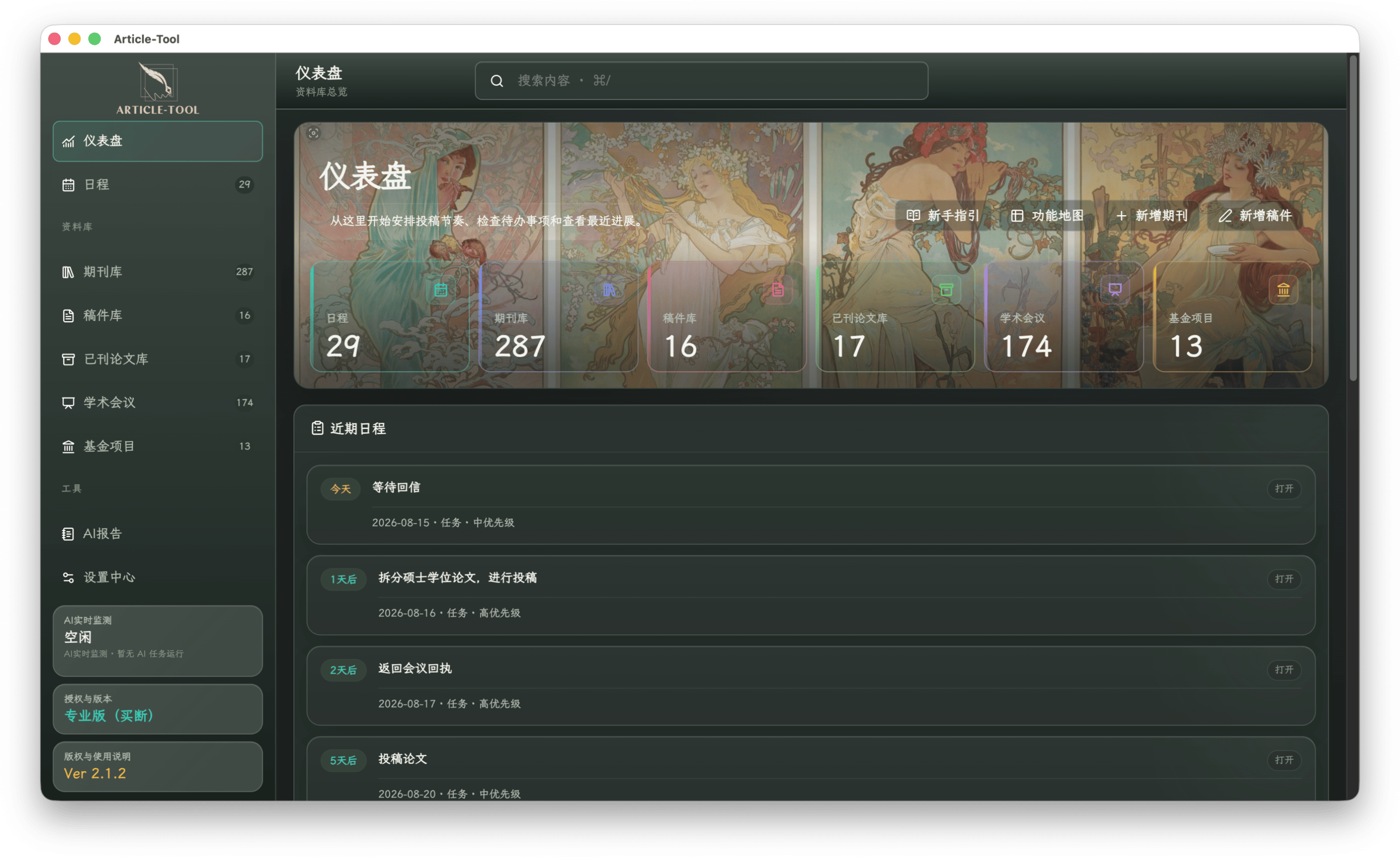Screen dimensions: 1400x857
Task: Select schedule title 等待回信
Action: (396, 488)
